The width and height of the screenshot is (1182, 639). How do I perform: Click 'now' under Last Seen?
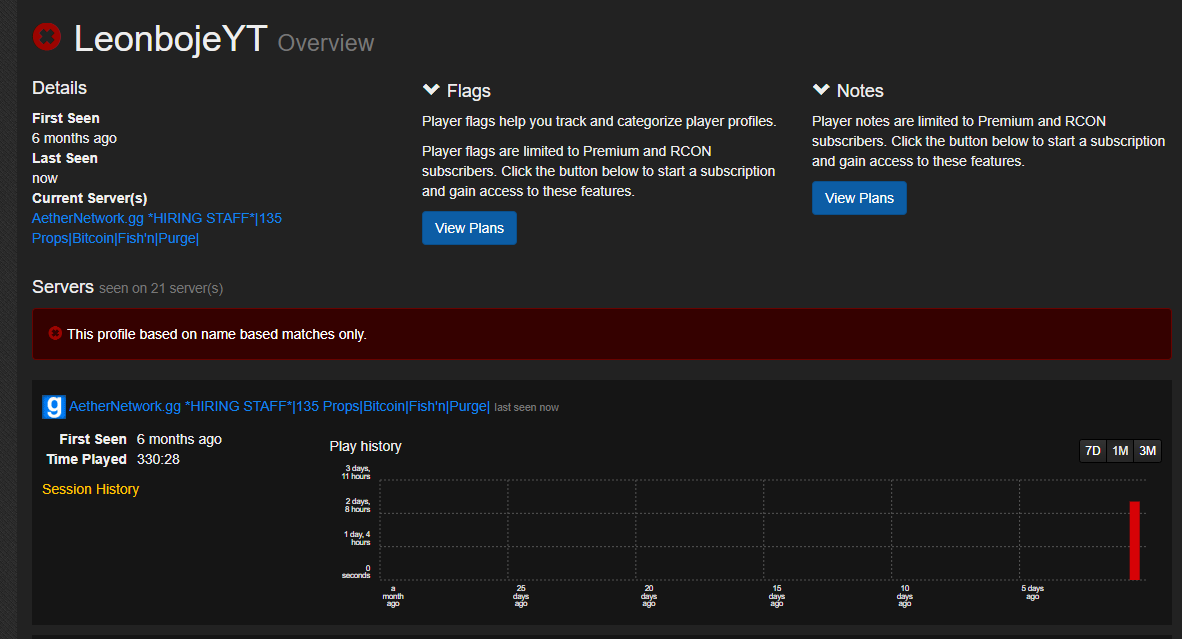coord(44,179)
